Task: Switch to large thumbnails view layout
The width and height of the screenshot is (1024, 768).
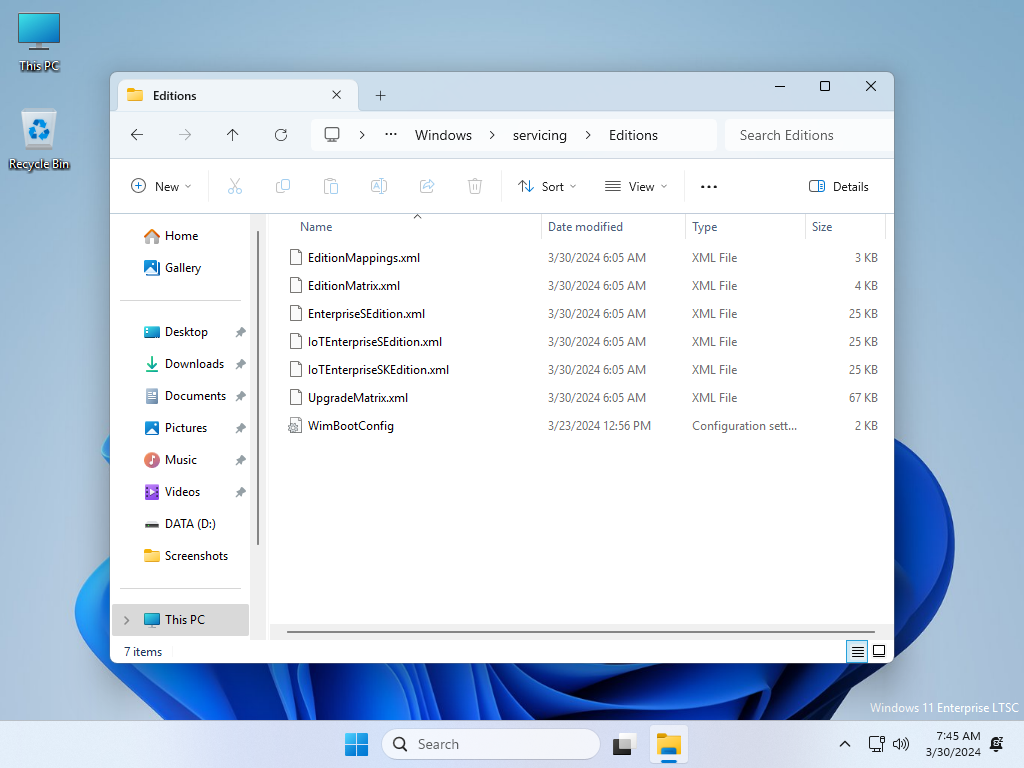Action: pyautogui.click(x=879, y=651)
